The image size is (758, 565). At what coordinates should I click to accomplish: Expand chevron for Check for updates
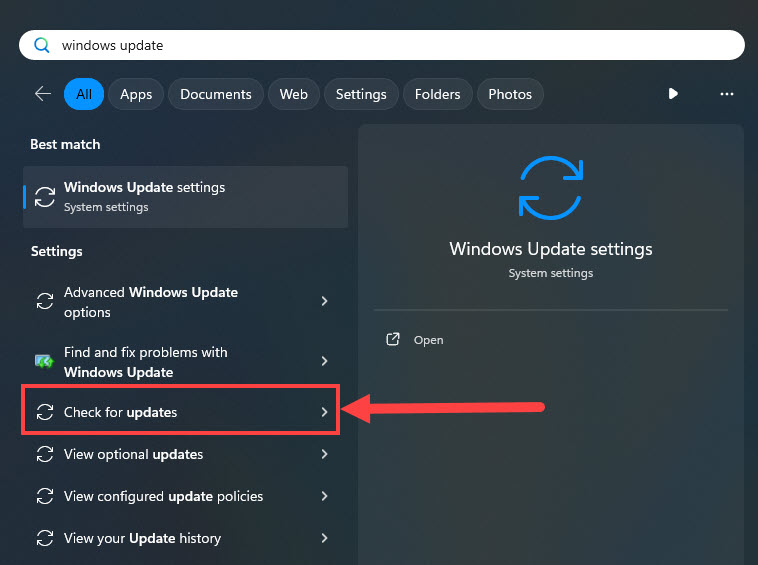coord(324,412)
